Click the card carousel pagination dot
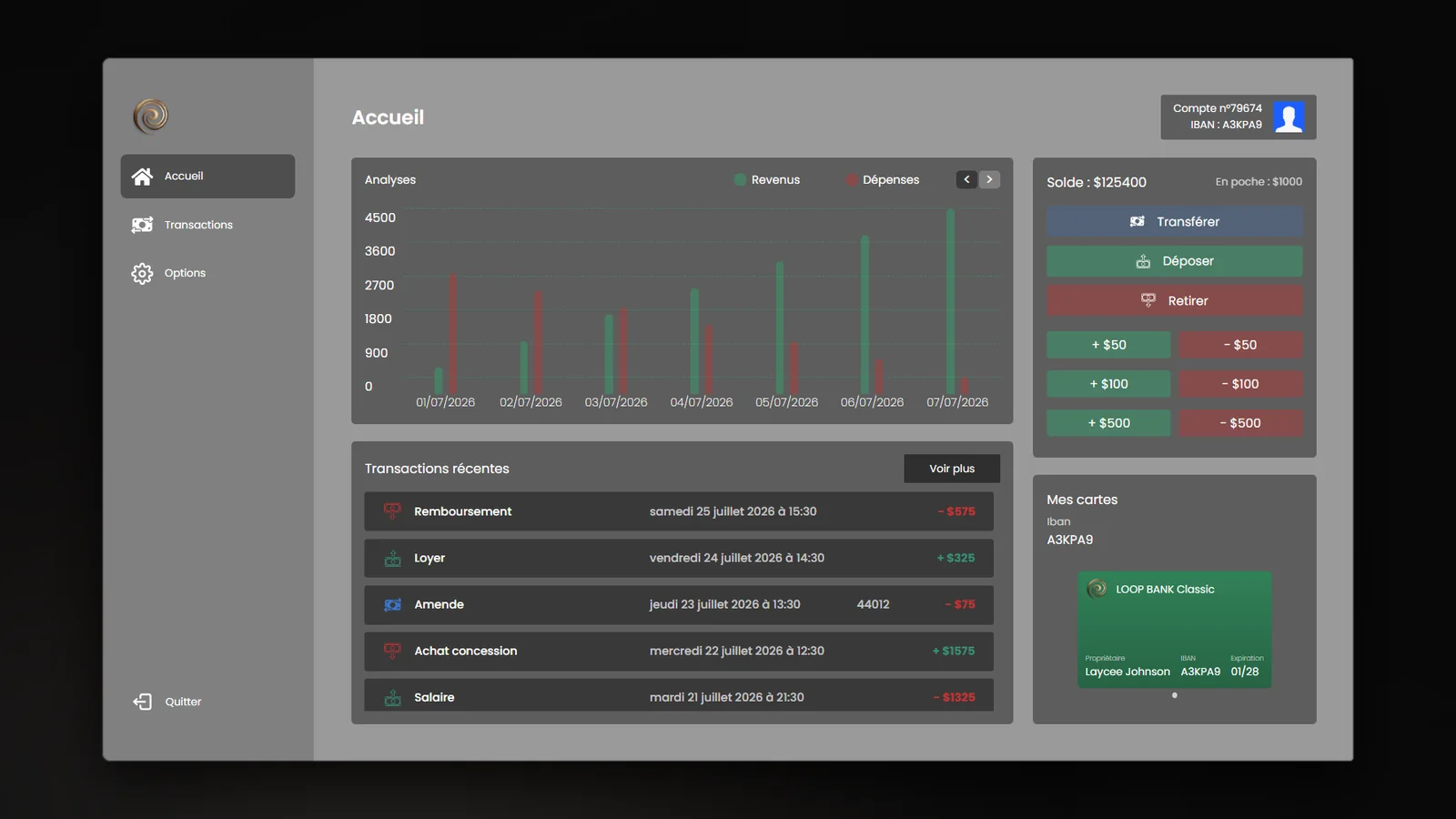The width and height of the screenshot is (1456, 819). (x=1175, y=695)
